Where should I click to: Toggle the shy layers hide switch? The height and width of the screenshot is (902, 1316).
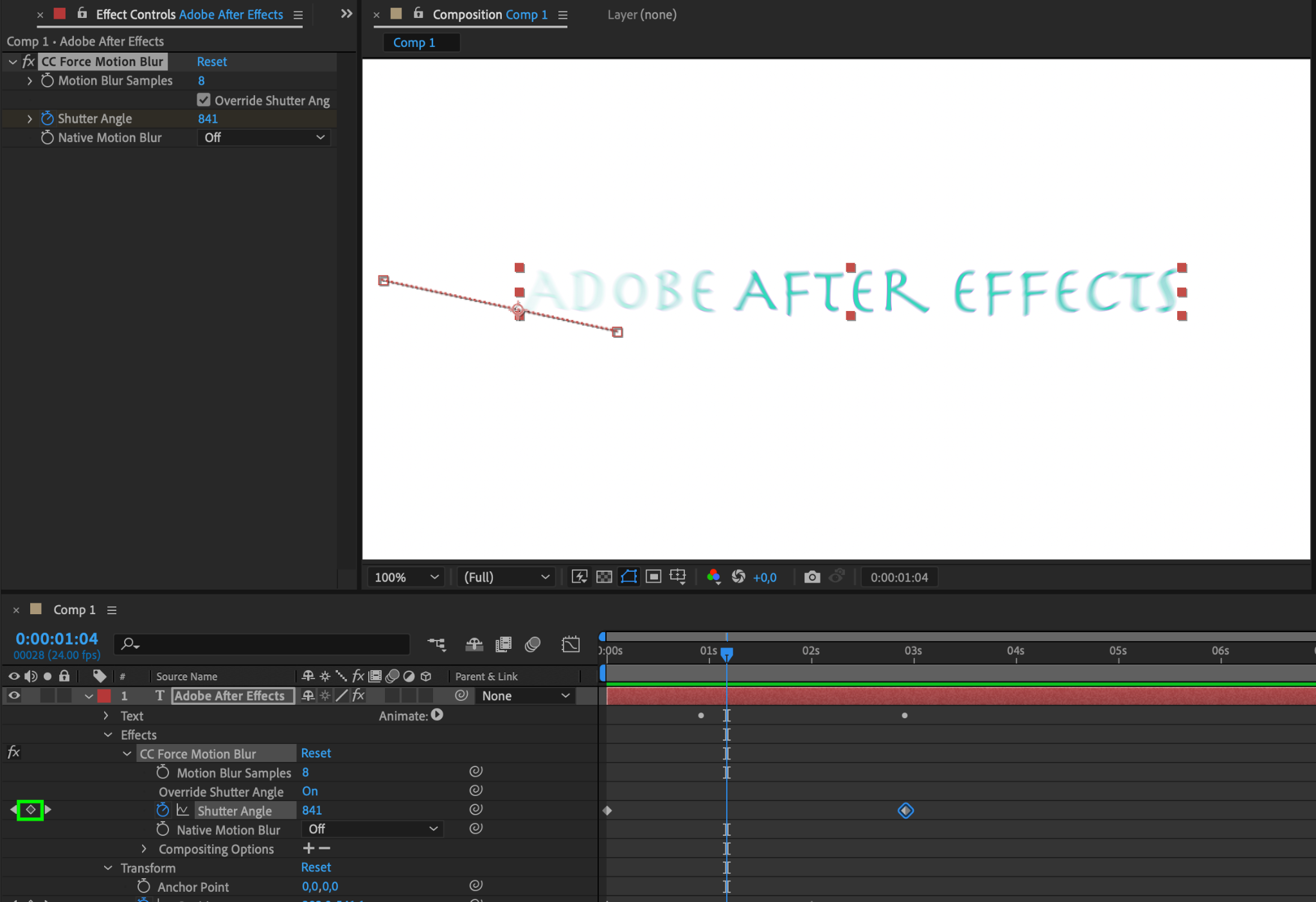(x=474, y=644)
